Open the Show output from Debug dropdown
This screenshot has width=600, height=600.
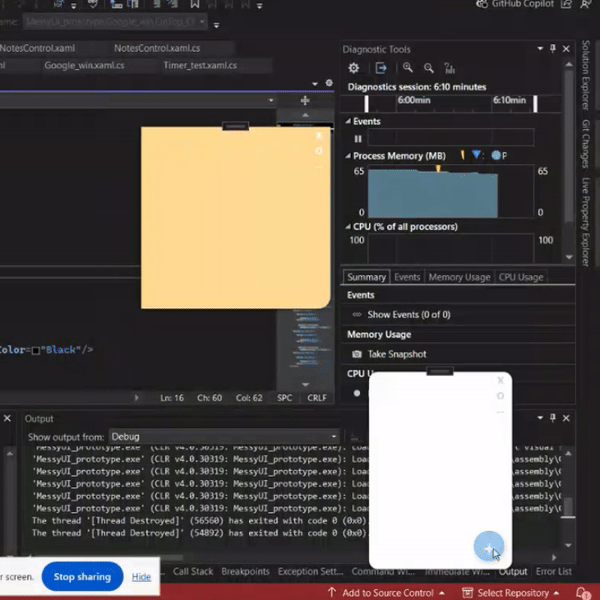225,437
